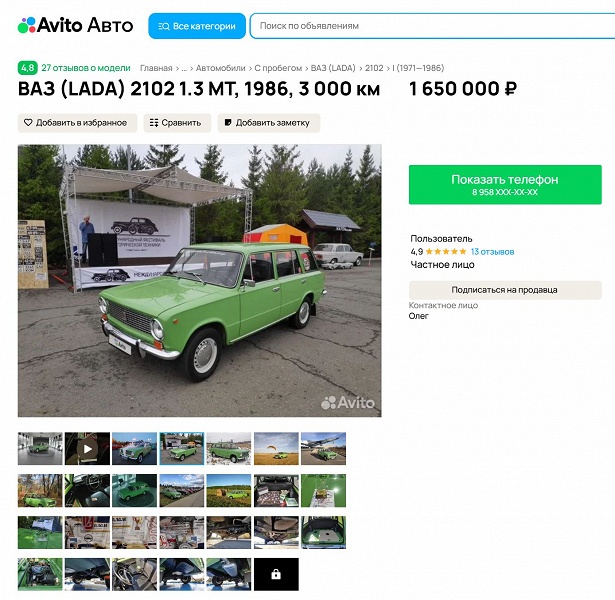This screenshot has width=615, height=600.
Task: Click the Добавить заметку note icon
Action: coord(228,123)
